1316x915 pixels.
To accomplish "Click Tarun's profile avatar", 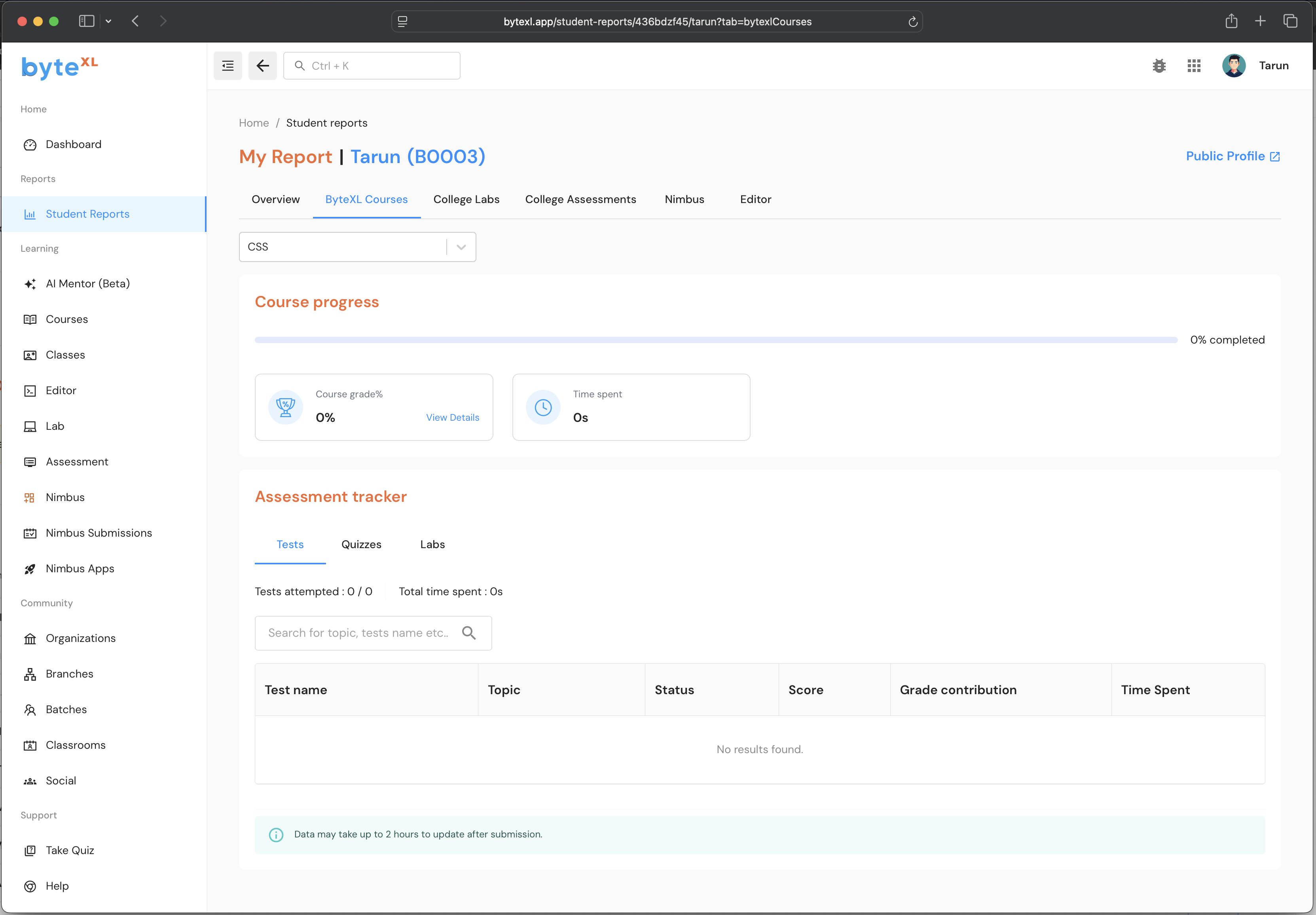I will pos(1233,66).
